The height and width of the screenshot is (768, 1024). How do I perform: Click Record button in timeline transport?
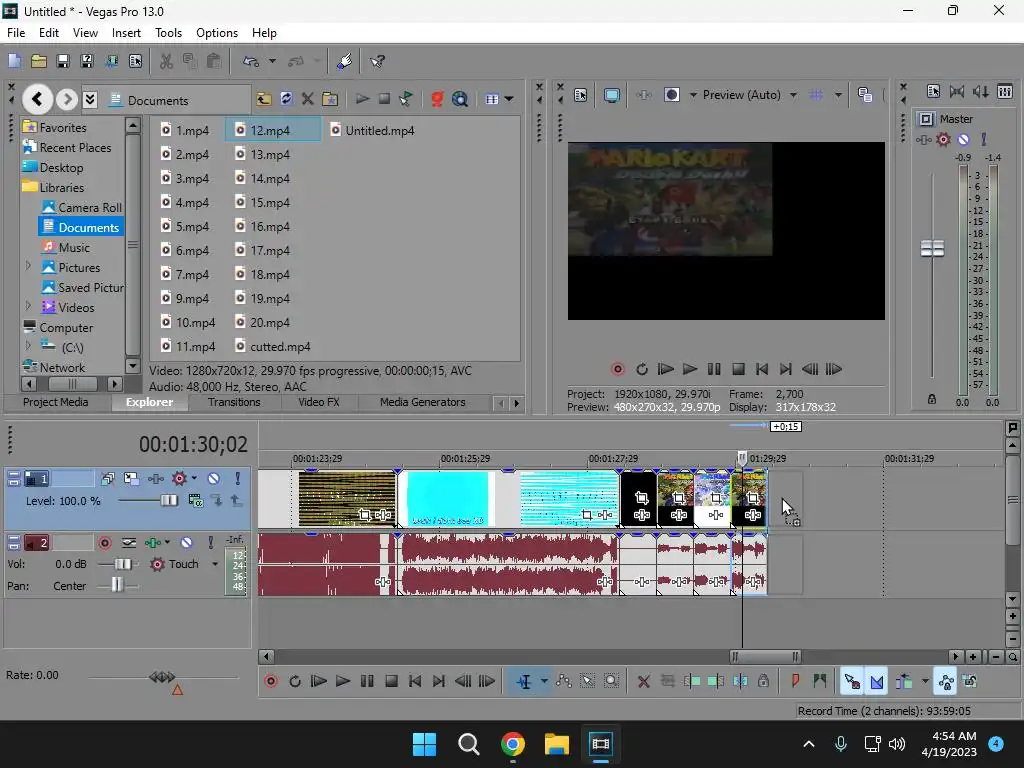click(x=271, y=681)
